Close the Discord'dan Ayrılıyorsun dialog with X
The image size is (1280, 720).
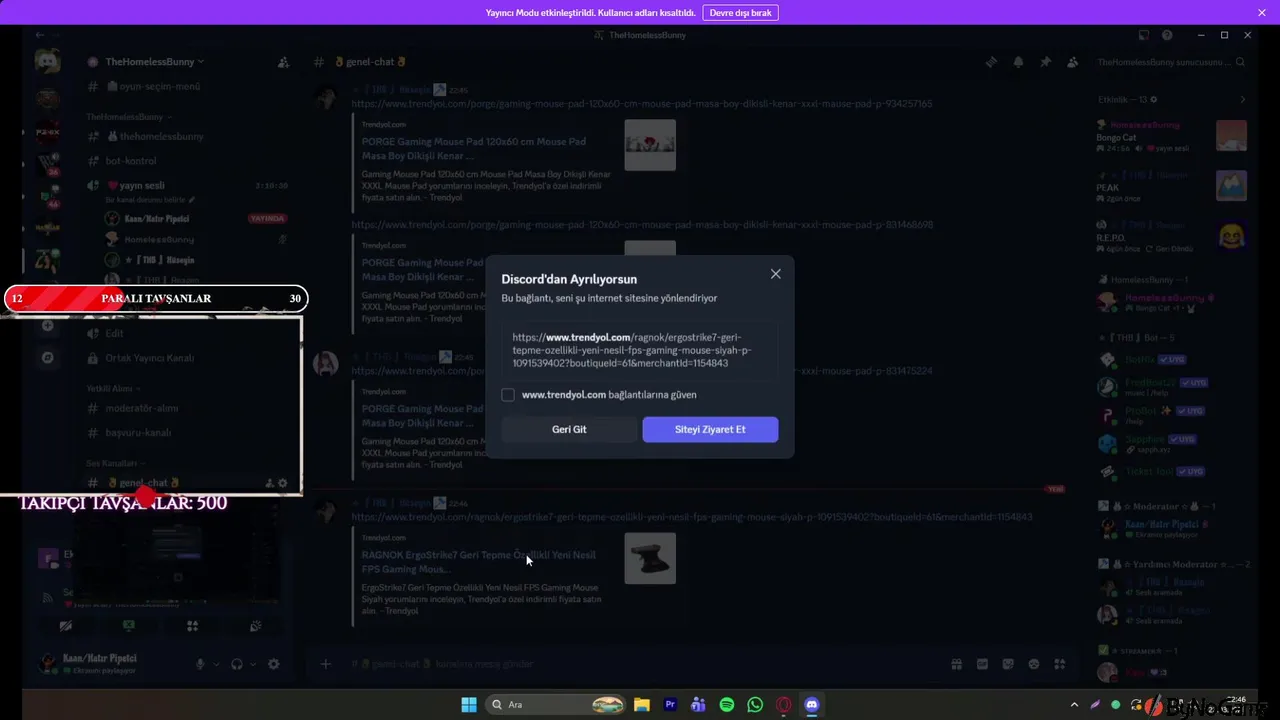[775, 274]
